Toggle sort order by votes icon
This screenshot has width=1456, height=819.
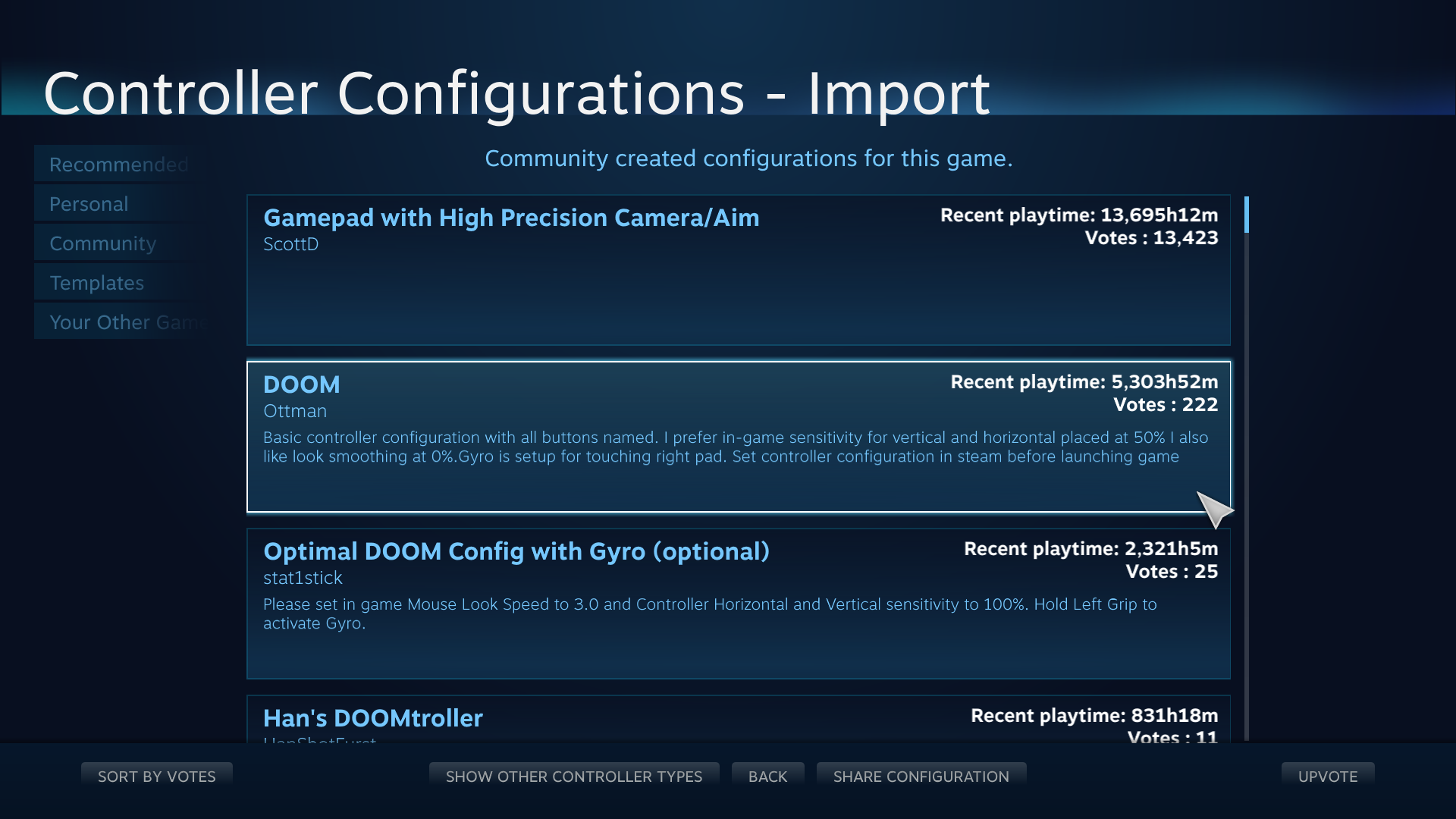[157, 776]
